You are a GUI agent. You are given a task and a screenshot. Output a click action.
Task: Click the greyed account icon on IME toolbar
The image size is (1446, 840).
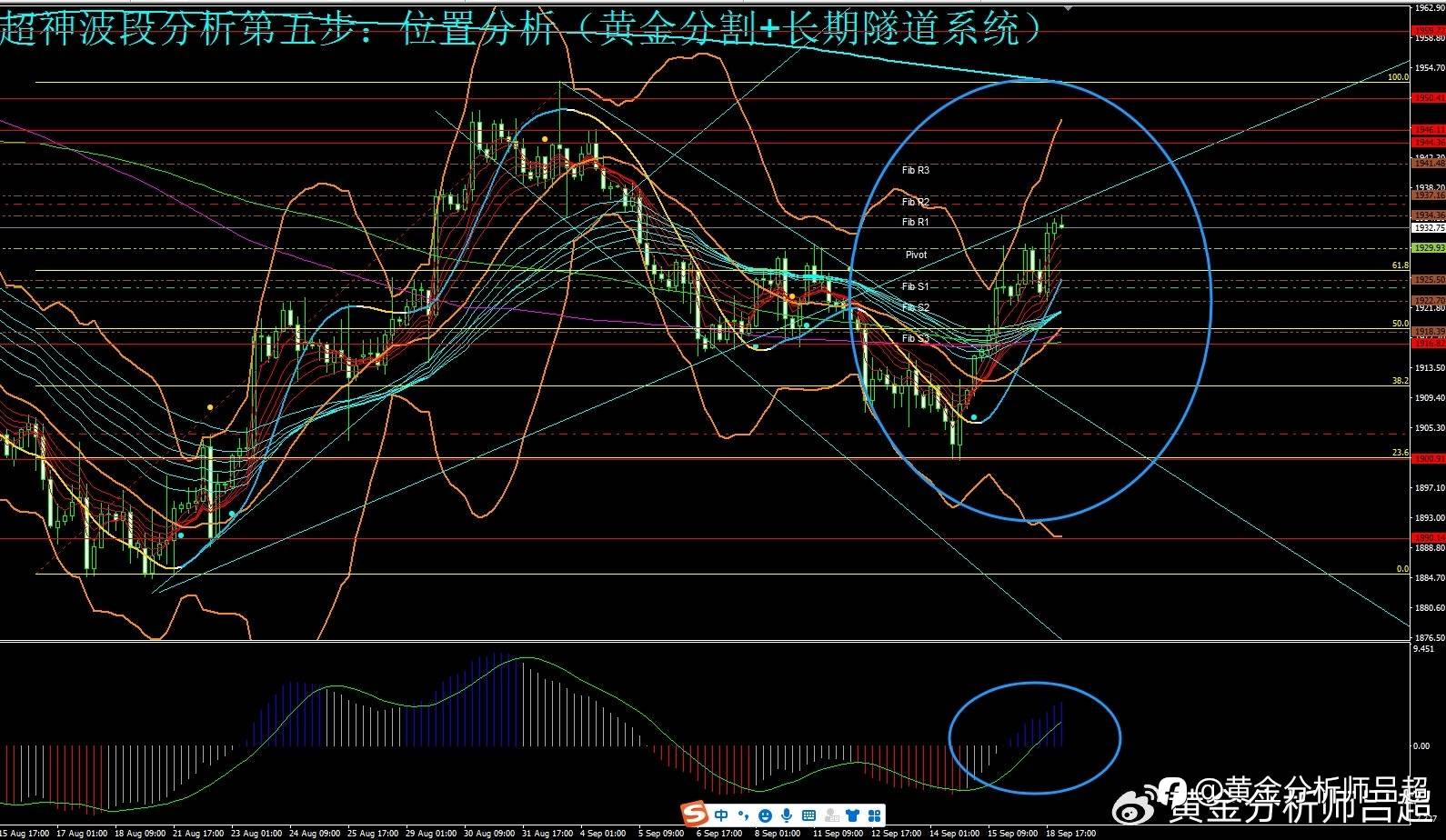pyautogui.click(x=831, y=815)
